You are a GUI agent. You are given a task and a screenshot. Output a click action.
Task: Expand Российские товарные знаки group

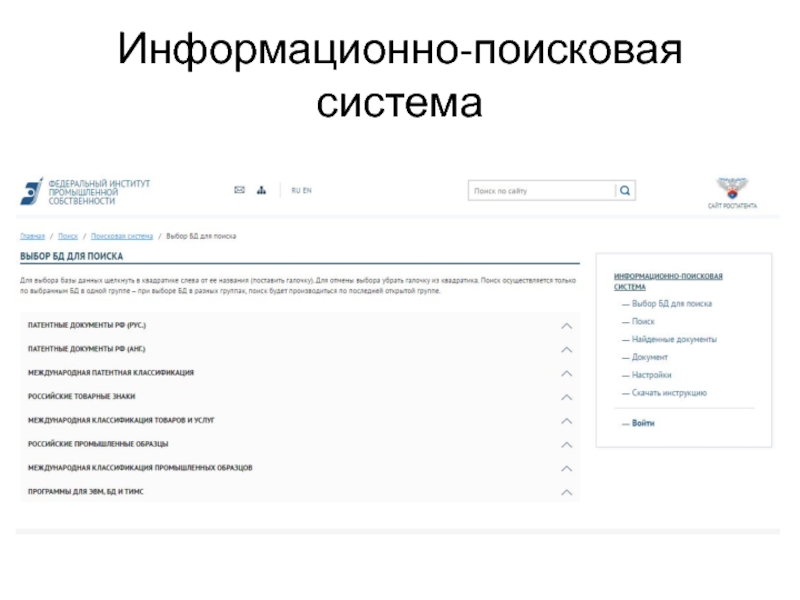pos(566,397)
